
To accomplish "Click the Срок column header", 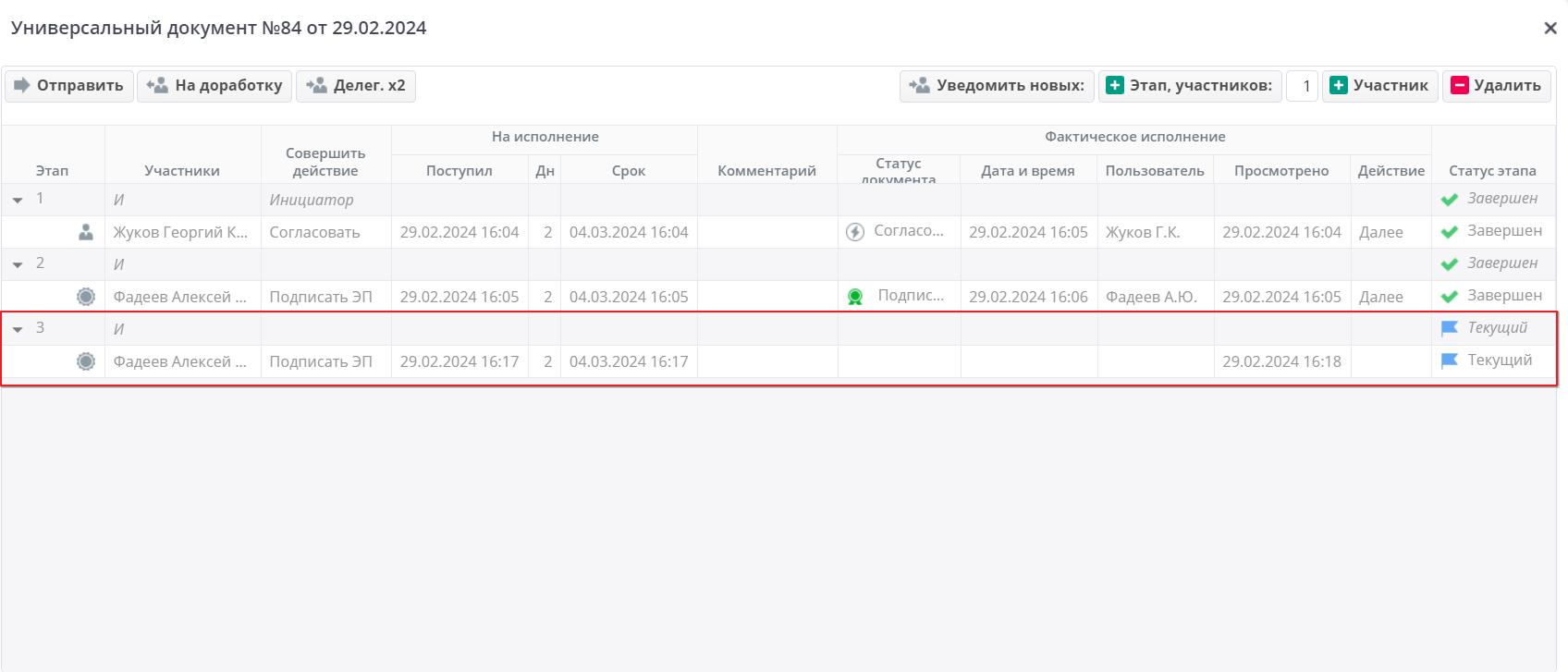I will pyautogui.click(x=629, y=170).
